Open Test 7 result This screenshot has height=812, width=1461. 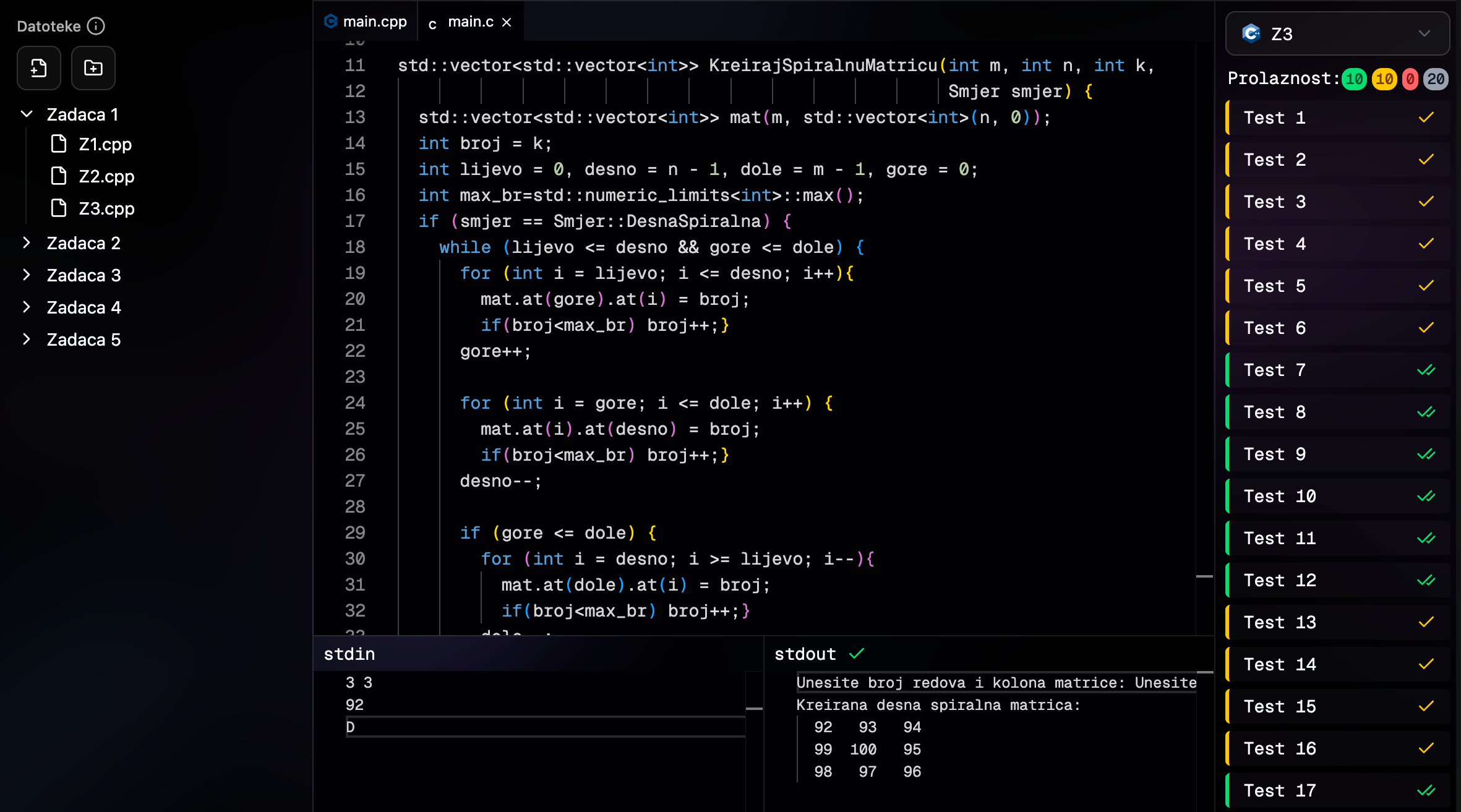tap(1337, 370)
